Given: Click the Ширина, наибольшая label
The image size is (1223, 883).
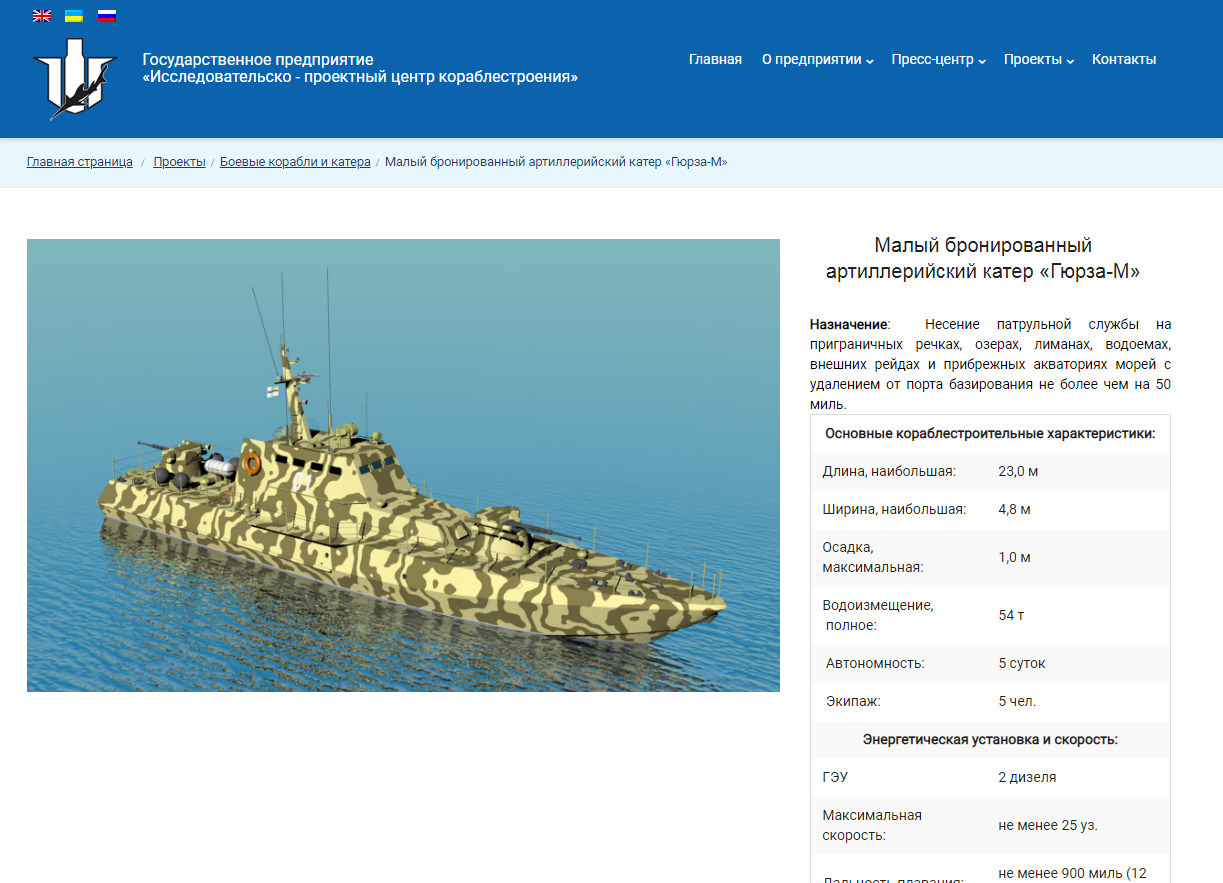Looking at the screenshot, I should (x=894, y=509).
